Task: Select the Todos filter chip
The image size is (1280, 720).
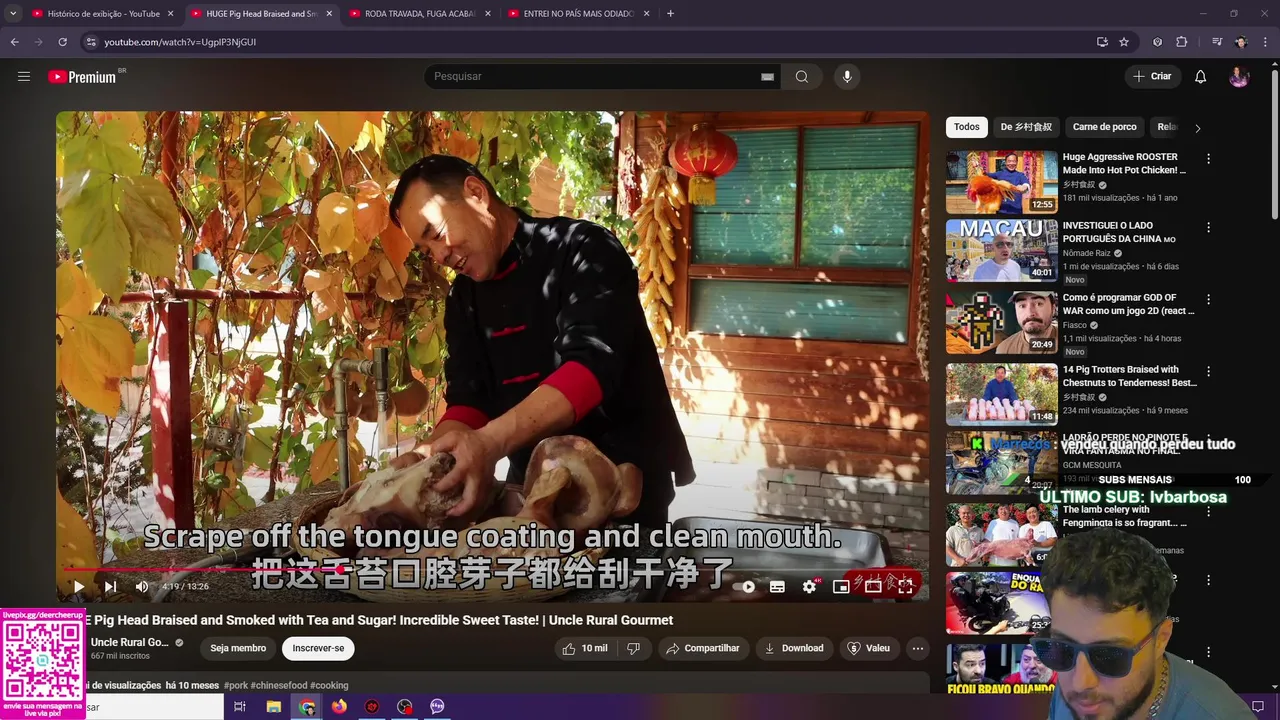Action: click(966, 127)
